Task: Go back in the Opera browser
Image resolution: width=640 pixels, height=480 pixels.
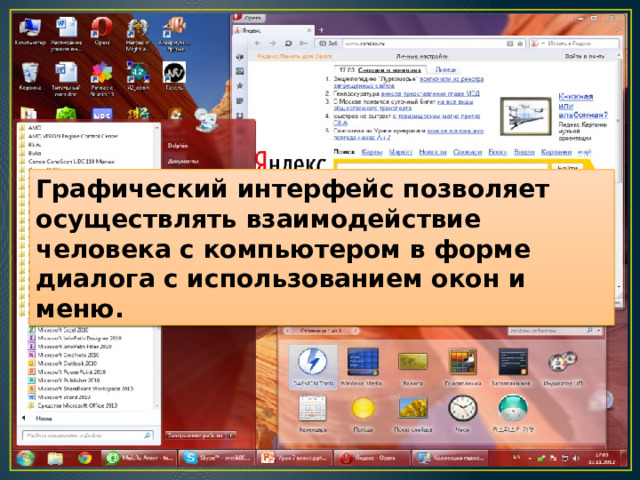Action: [x=258, y=43]
